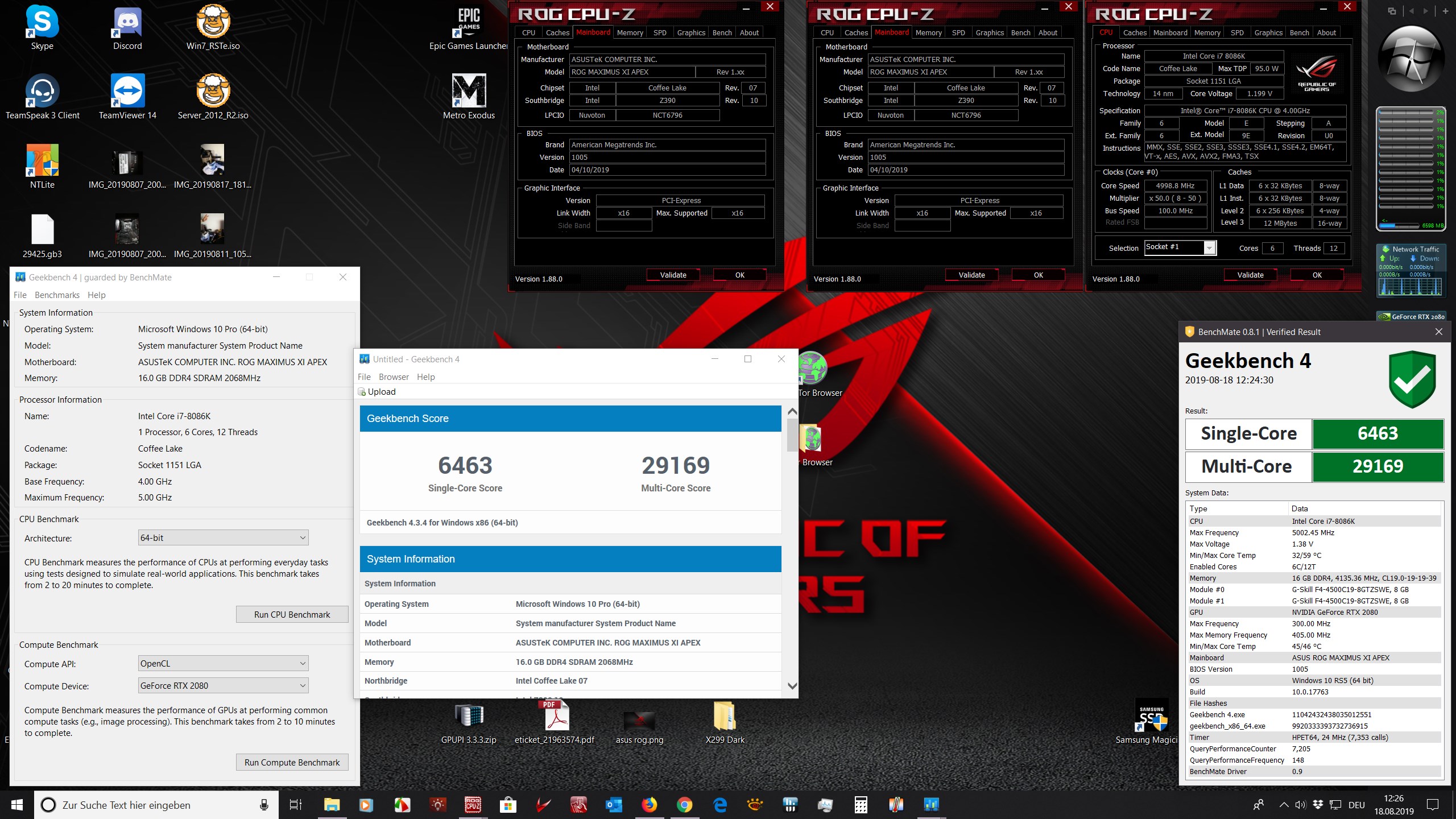Click the Cortana microphone icon in the search box
Screen dimensions: 1456x819
pos(264,805)
